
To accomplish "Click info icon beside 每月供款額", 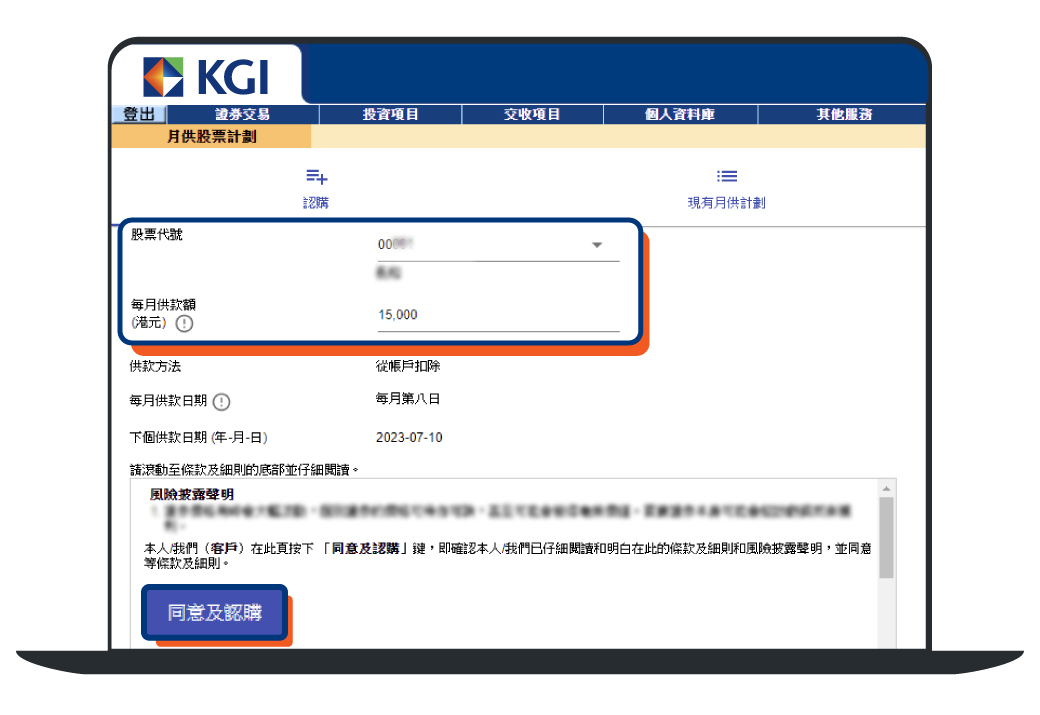I will click(x=184, y=324).
